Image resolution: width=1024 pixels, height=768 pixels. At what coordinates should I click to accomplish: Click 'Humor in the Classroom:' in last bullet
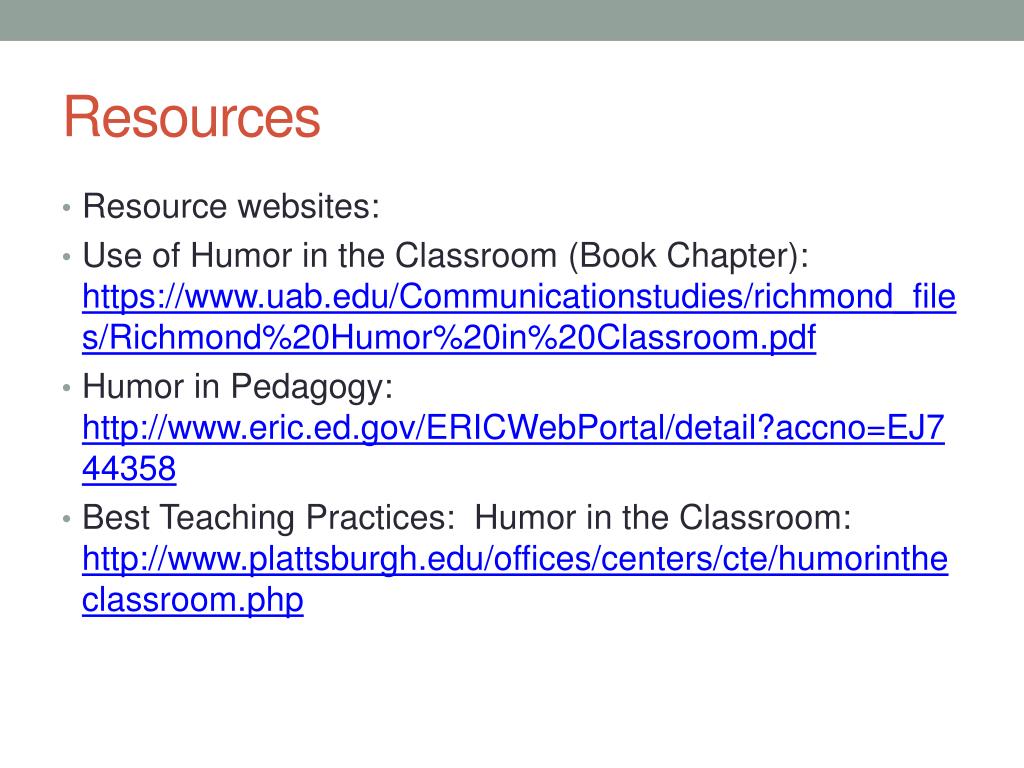click(x=663, y=517)
